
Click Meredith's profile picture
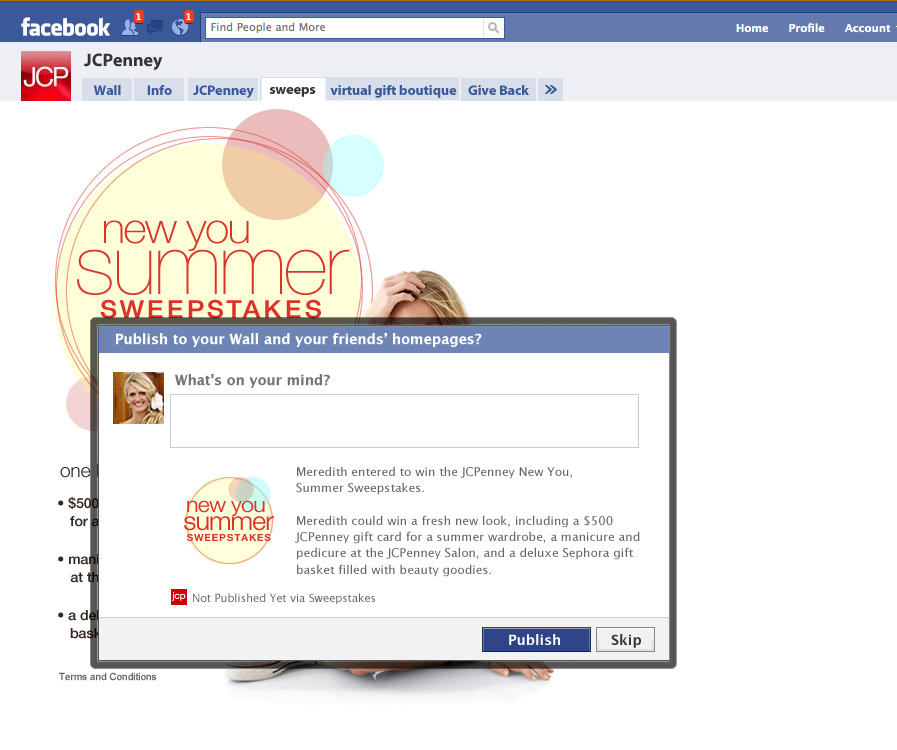point(138,398)
